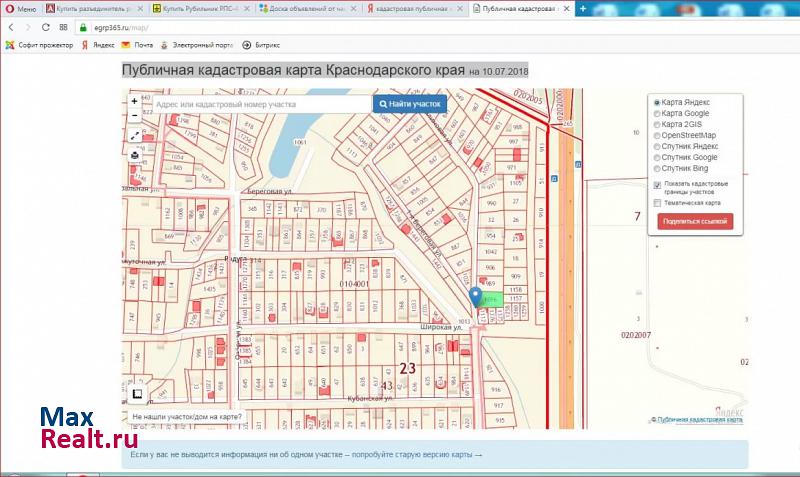
Task: Select OpenStreetMap as map layer
Action: coord(656,135)
